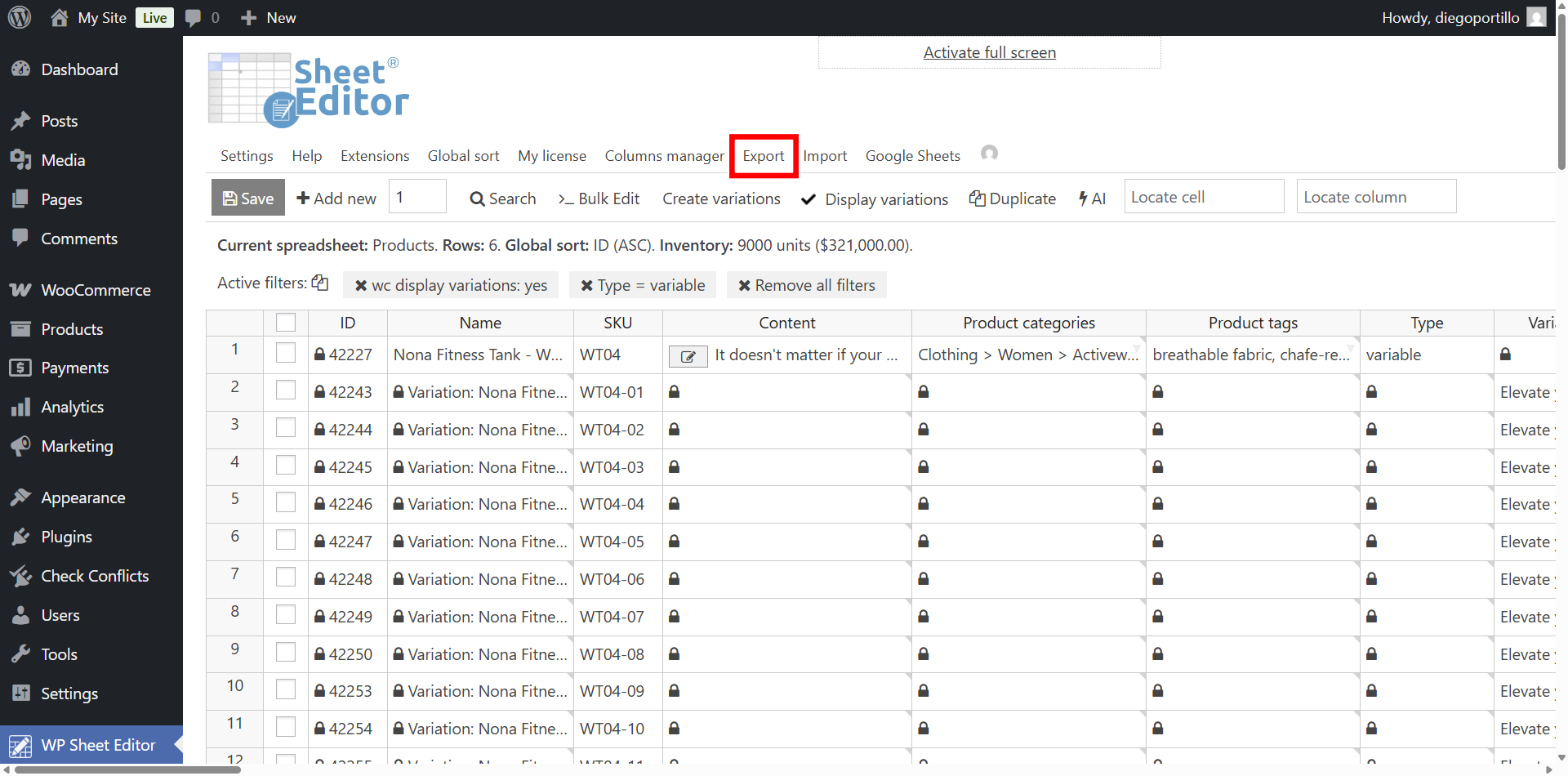Open the New content menu in admin bar

[269, 17]
